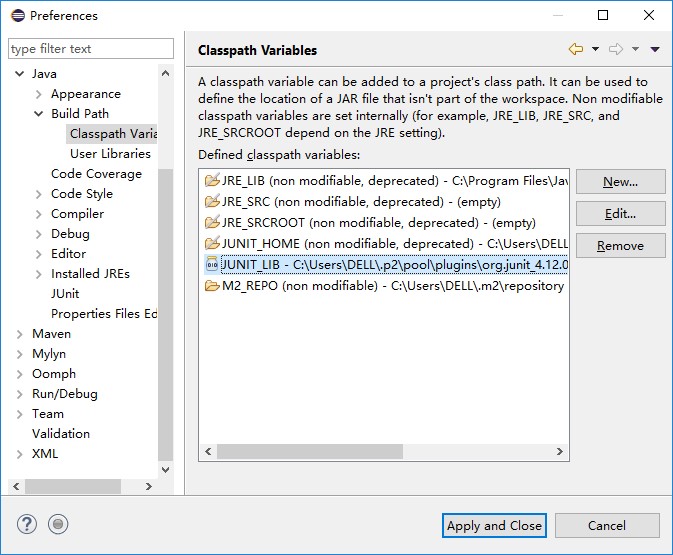Click the Apply and Close button

coord(494,525)
